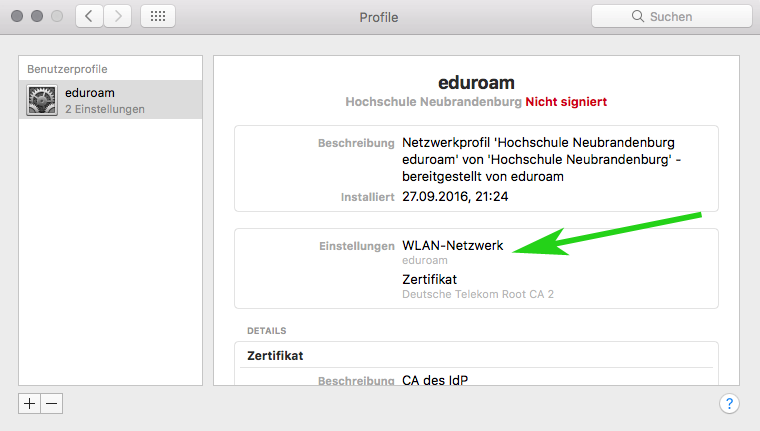
Task: Click 'Hochschule Neubrandenburg' under the eduroam title
Action: 433,102
